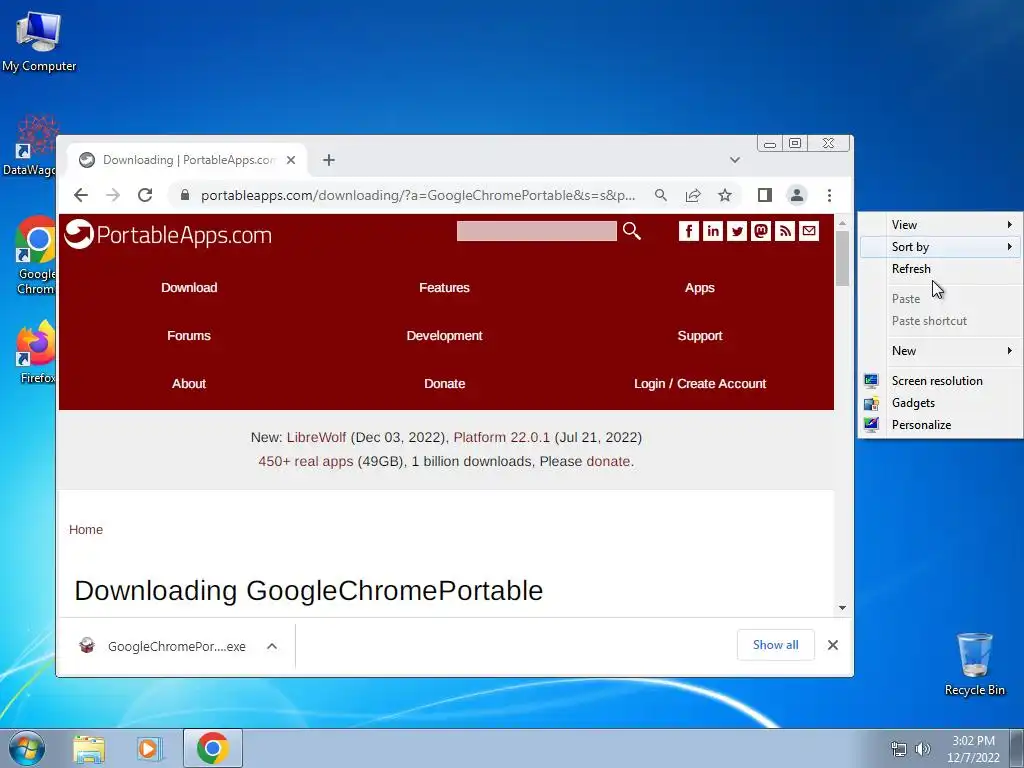Close the Downloading | PortableApps.com tab
This screenshot has height=768, width=1024.
click(291, 160)
